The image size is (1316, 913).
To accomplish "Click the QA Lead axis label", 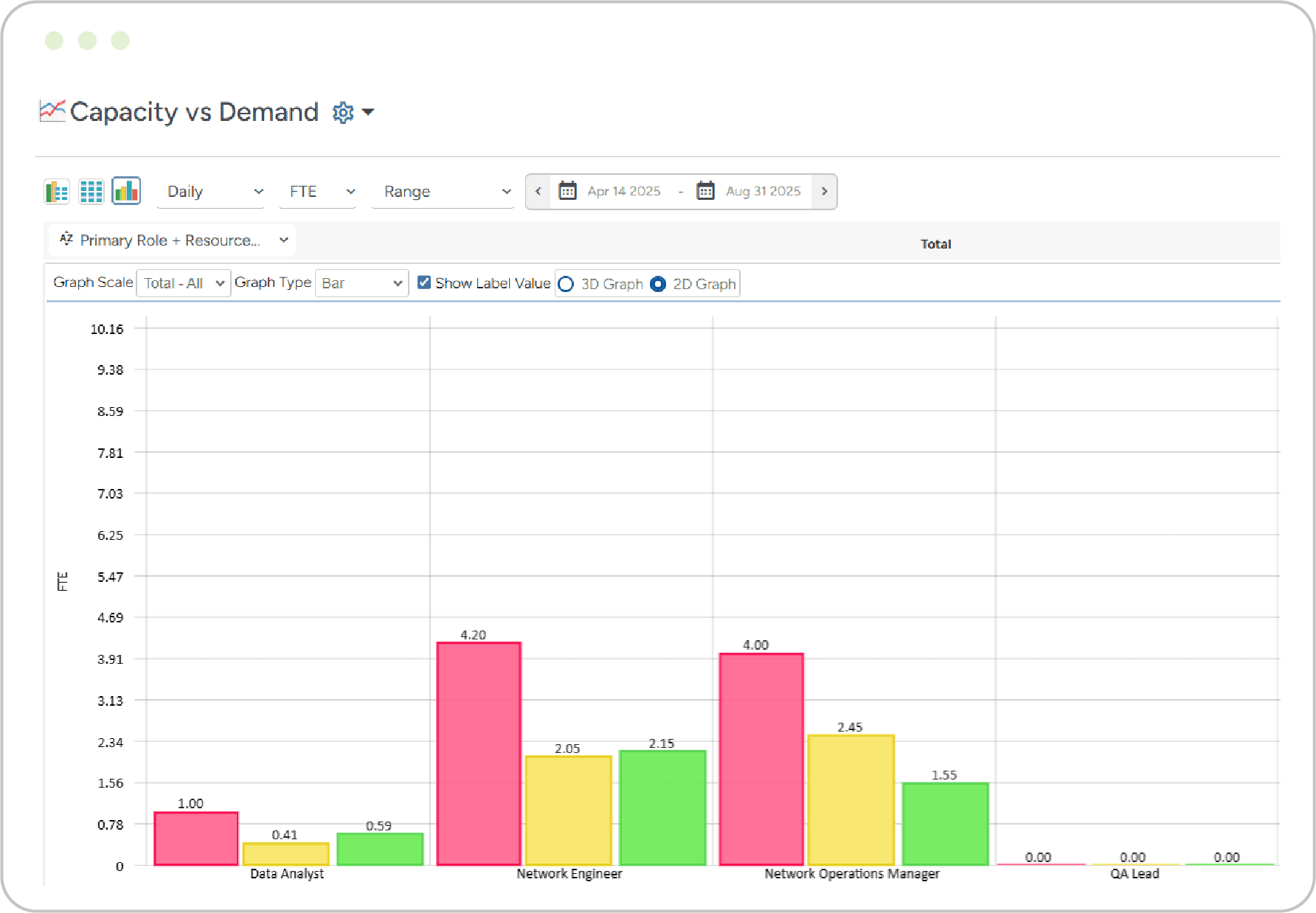I will point(1135,874).
